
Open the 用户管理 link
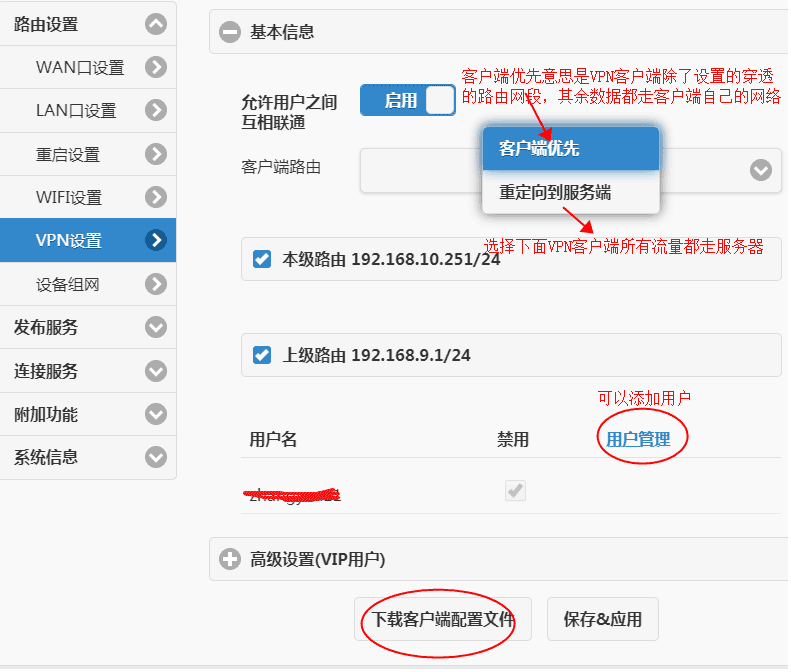pyautogui.click(x=638, y=439)
